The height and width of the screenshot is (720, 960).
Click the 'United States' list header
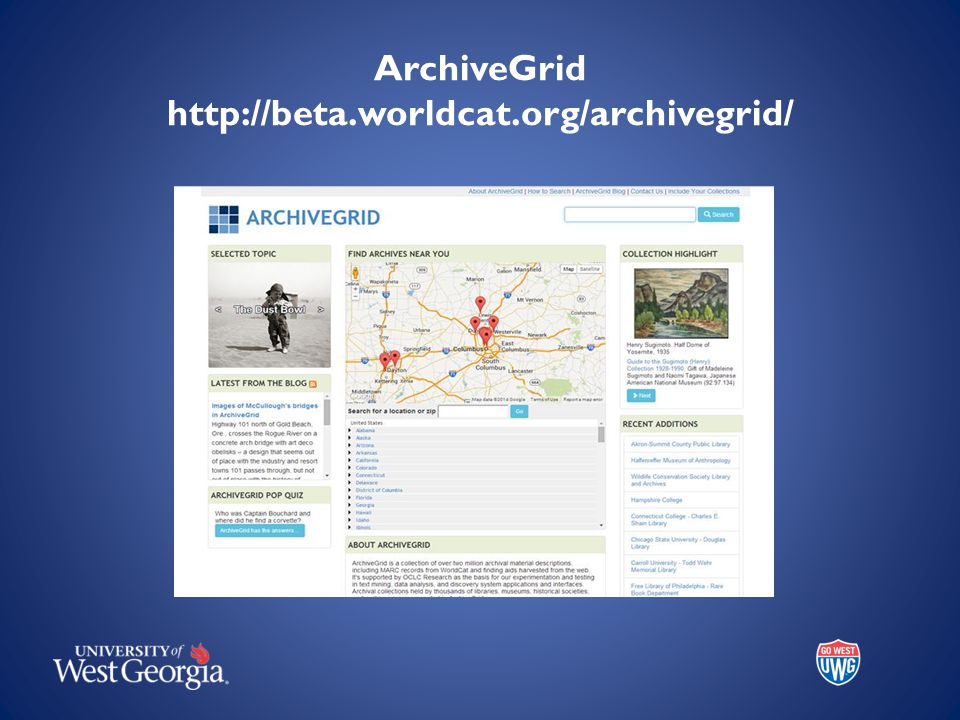pos(366,423)
